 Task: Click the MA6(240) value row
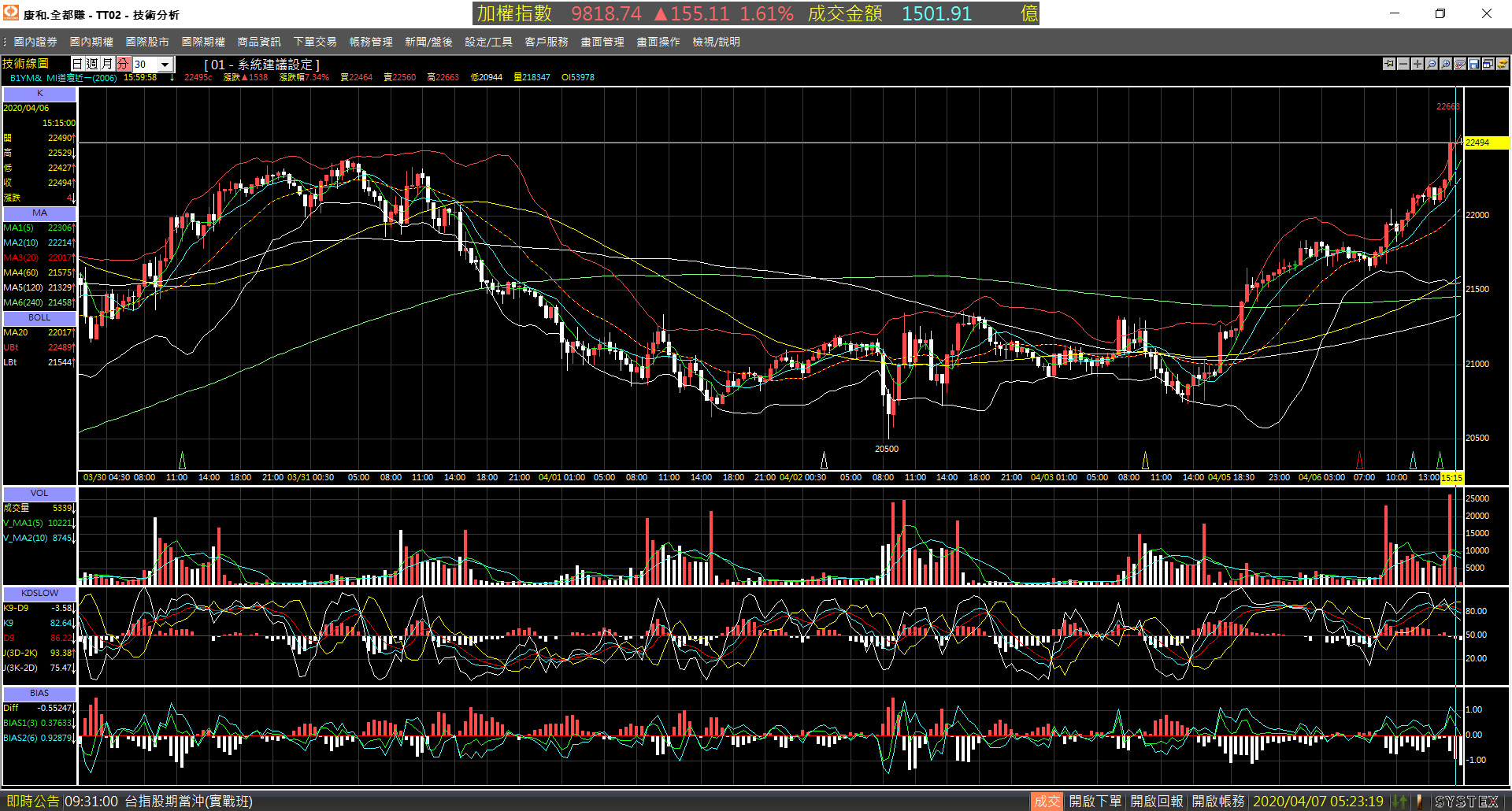click(x=39, y=302)
